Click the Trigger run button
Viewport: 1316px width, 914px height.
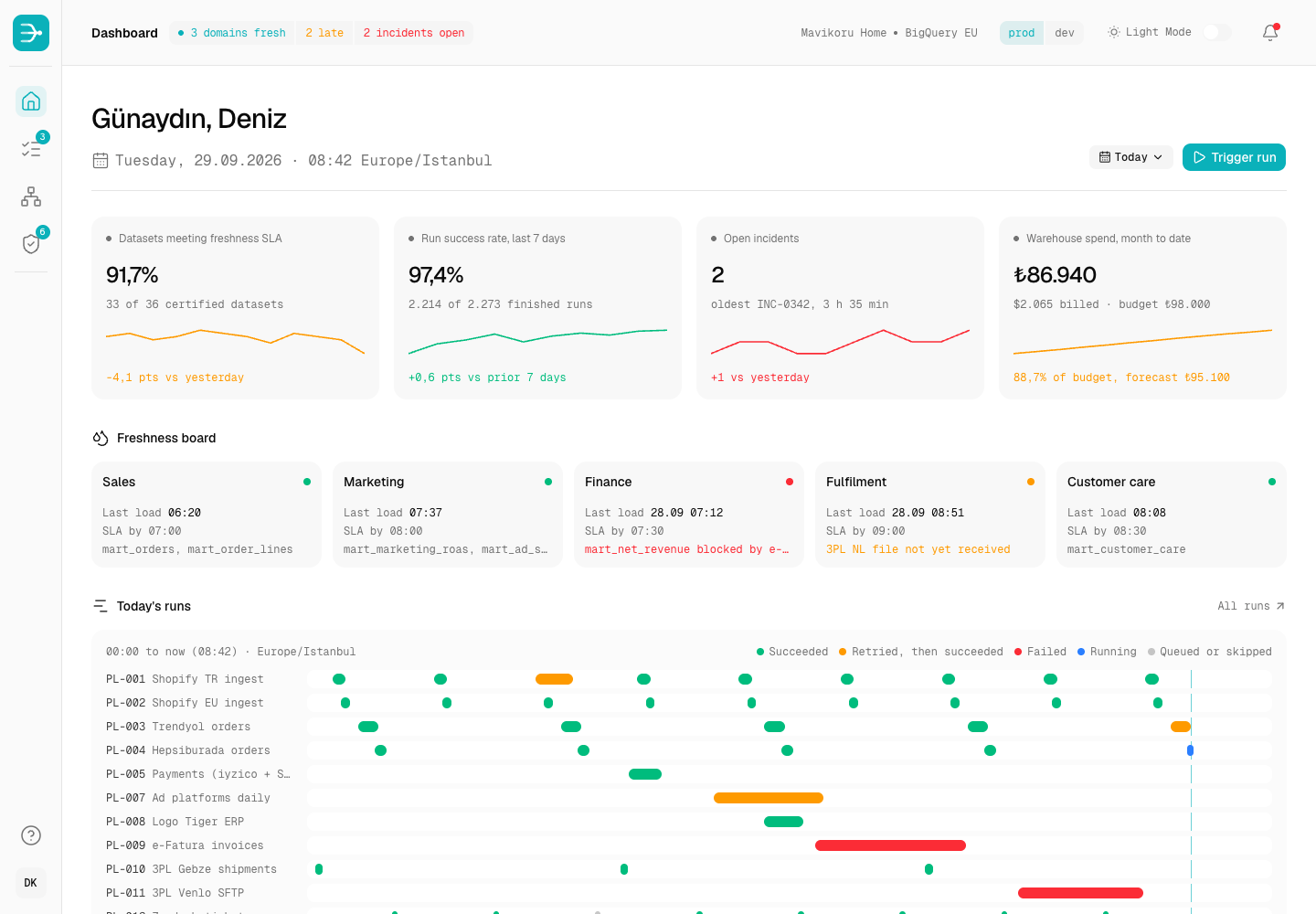(1234, 157)
